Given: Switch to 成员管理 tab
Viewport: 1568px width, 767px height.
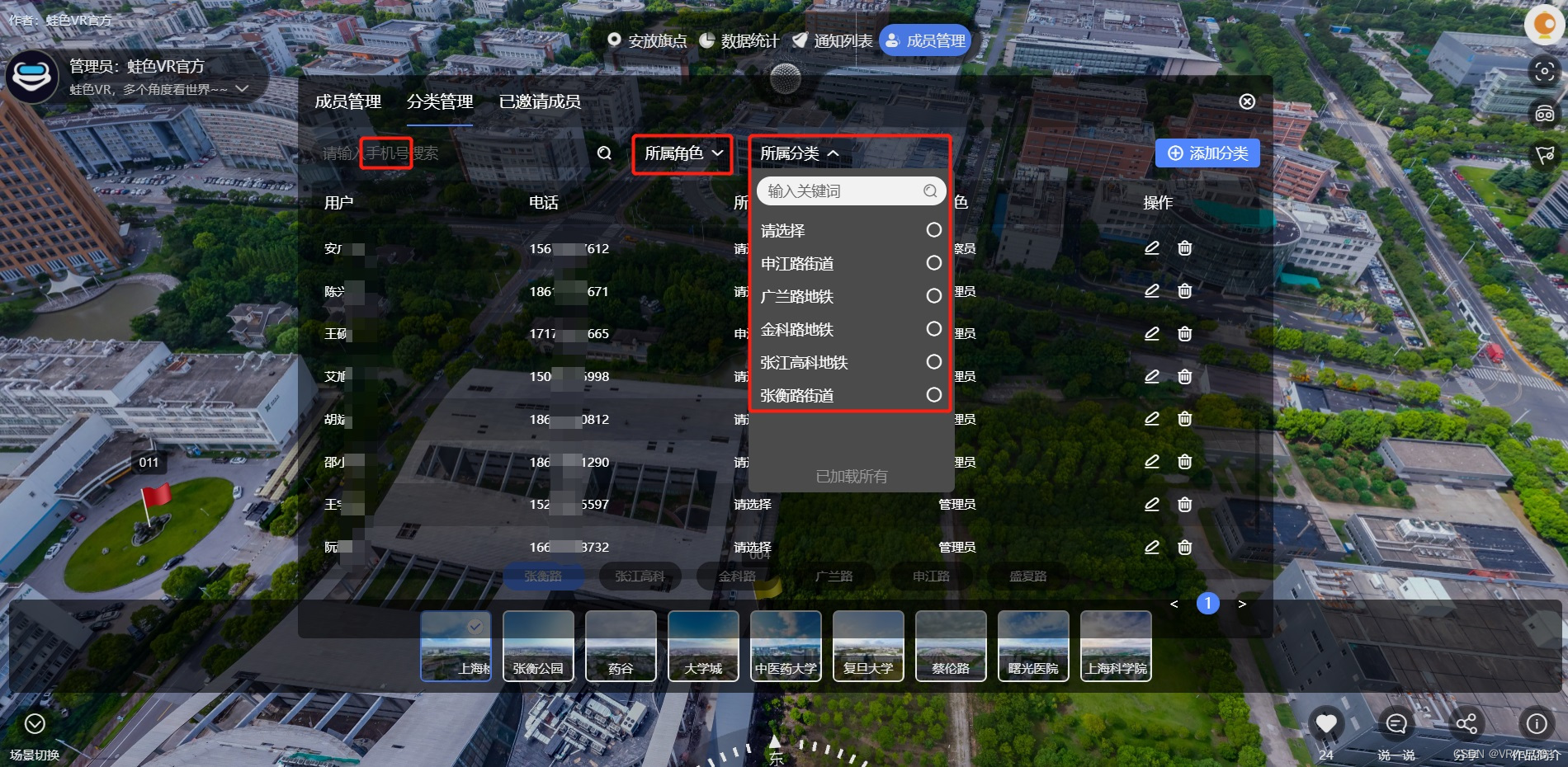Looking at the screenshot, I should 348,101.
